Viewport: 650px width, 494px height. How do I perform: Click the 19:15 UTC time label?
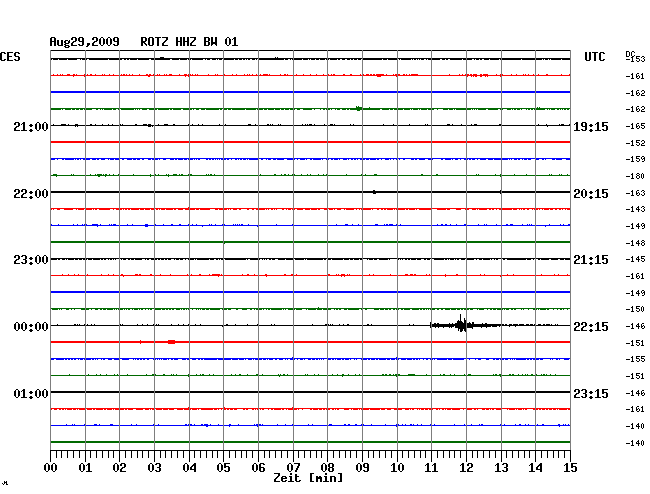pyautogui.click(x=591, y=127)
